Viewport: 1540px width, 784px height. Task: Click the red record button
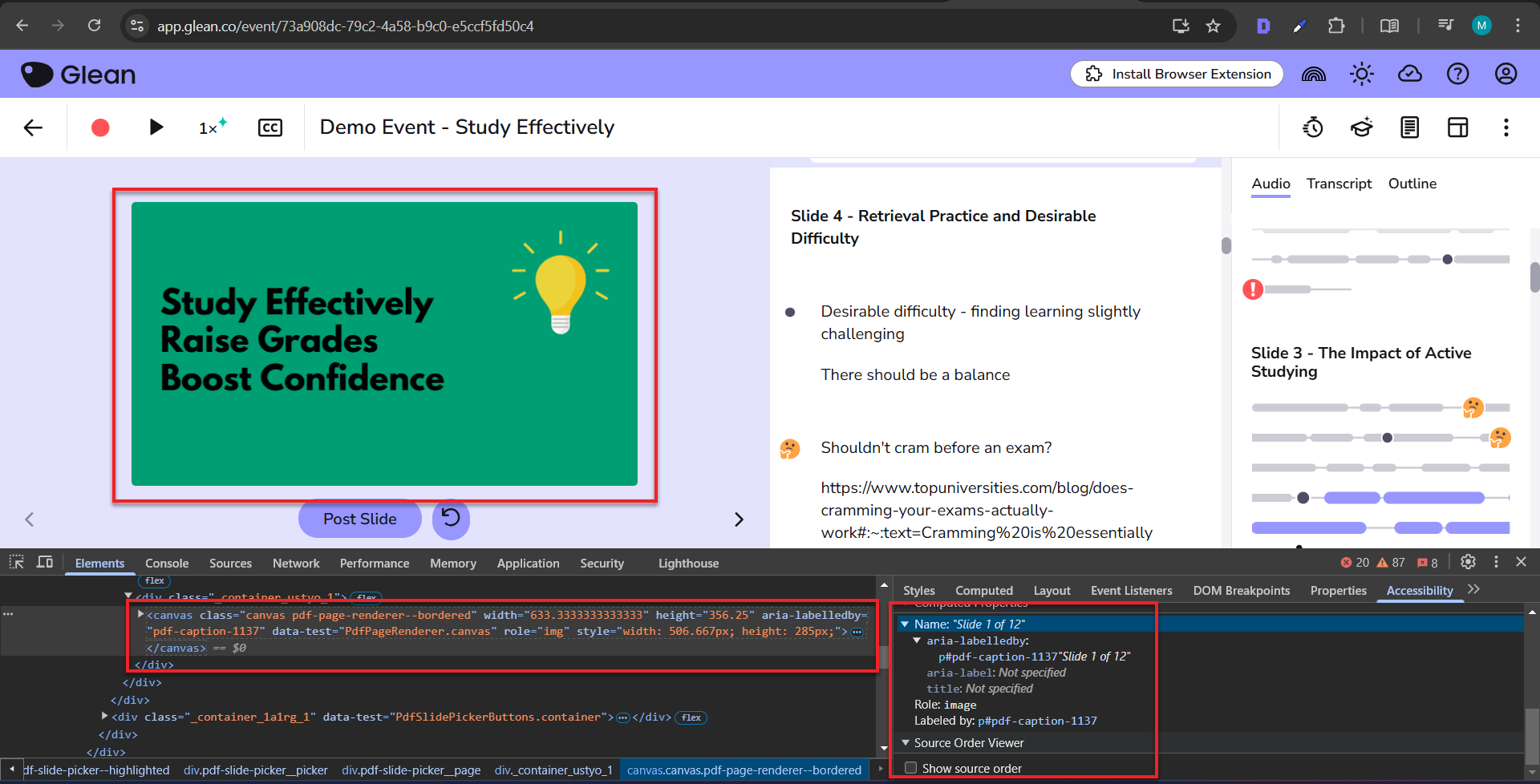point(100,127)
